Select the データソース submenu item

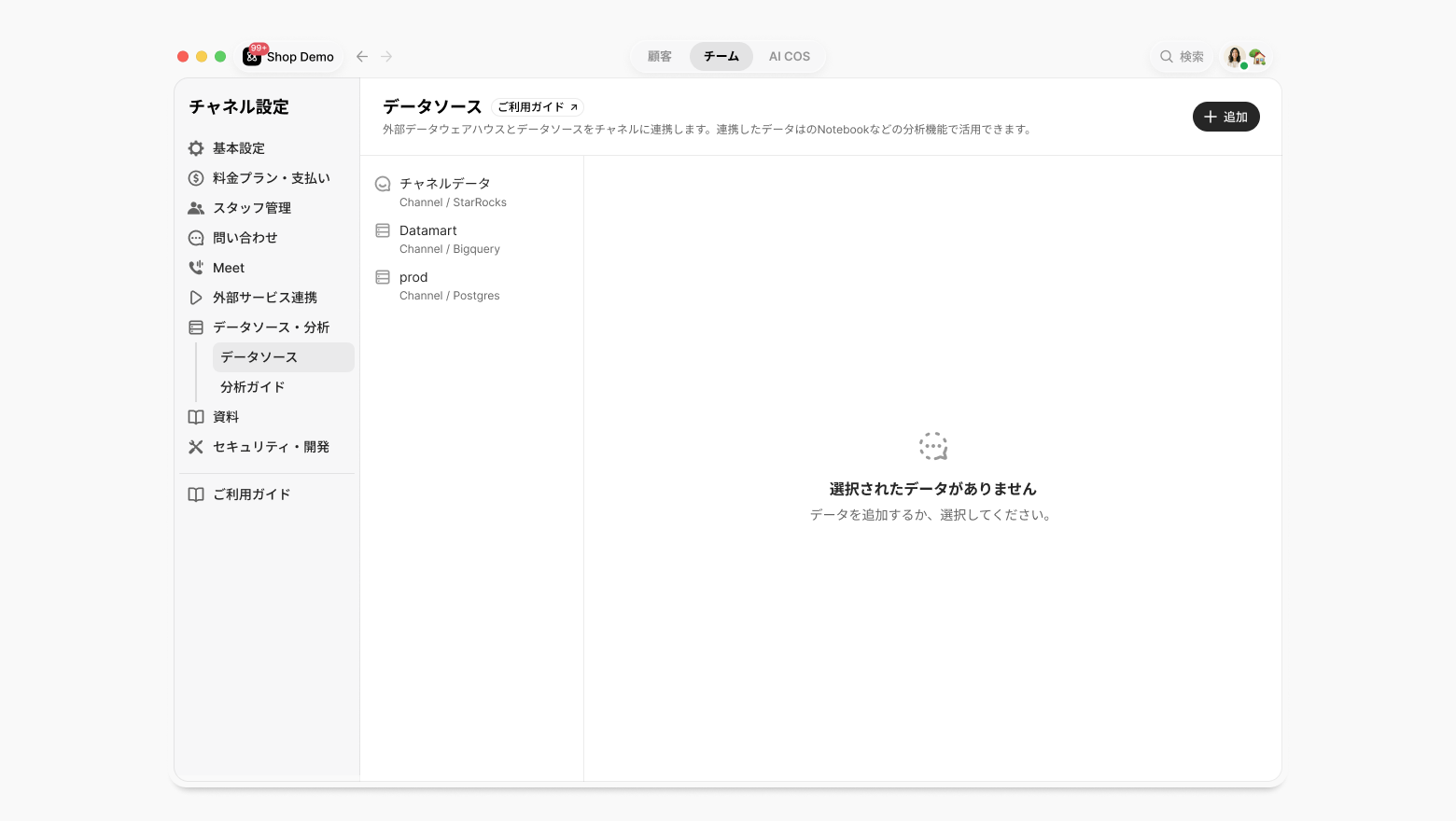(x=283, y=357)
